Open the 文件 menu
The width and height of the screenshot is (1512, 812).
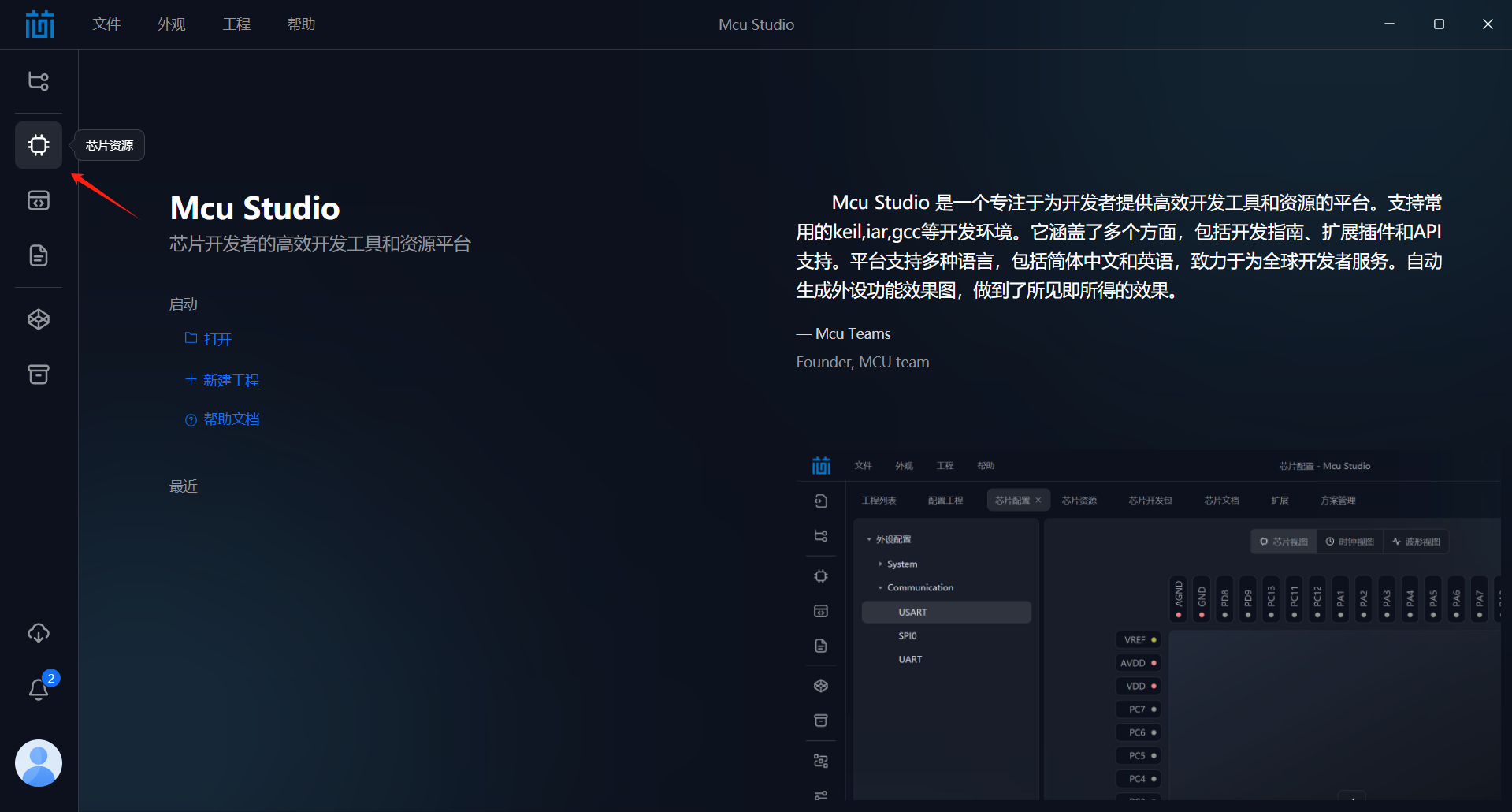point(106,24)
